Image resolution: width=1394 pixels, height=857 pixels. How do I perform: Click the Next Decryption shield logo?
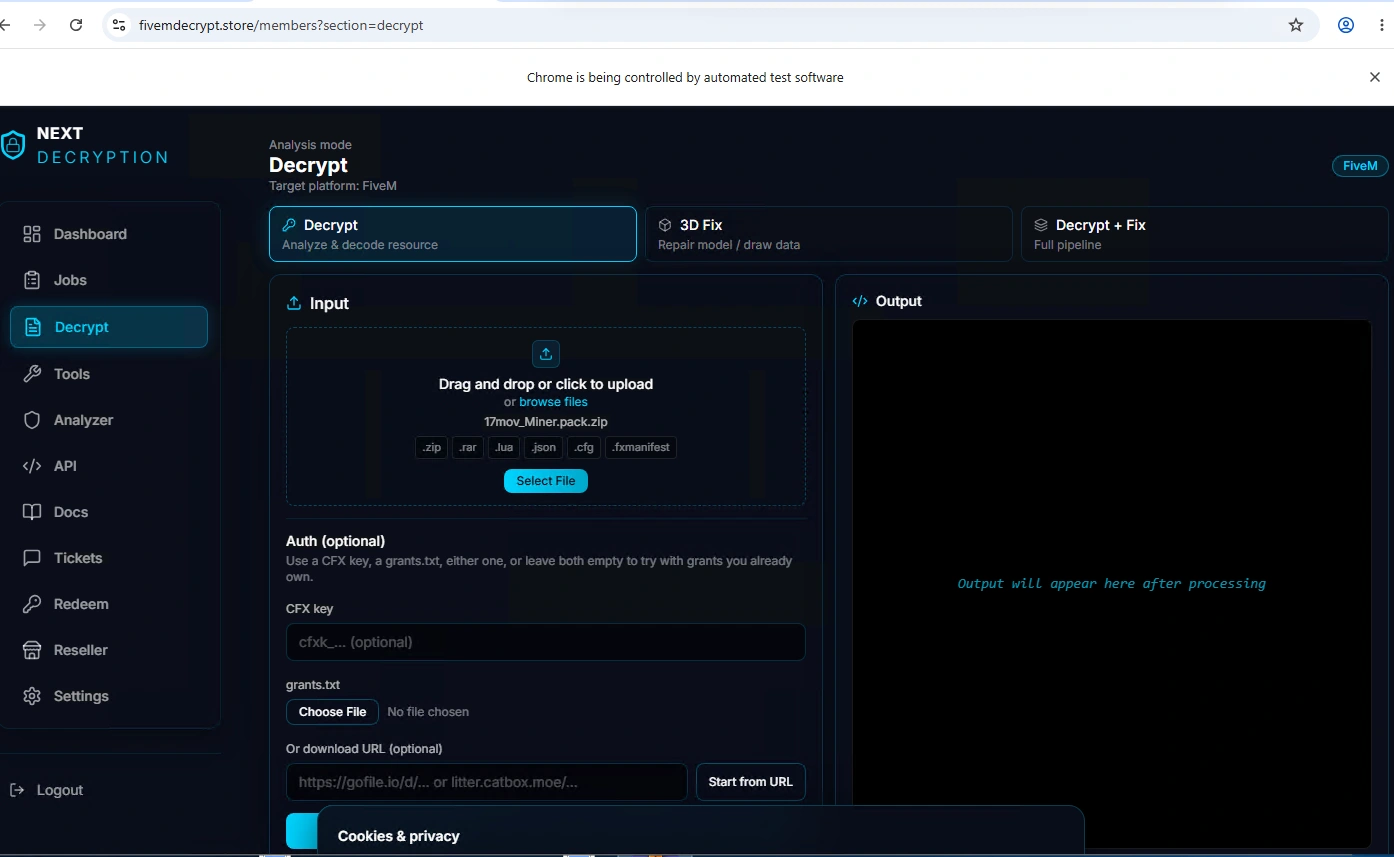click(x=12, y=145)
